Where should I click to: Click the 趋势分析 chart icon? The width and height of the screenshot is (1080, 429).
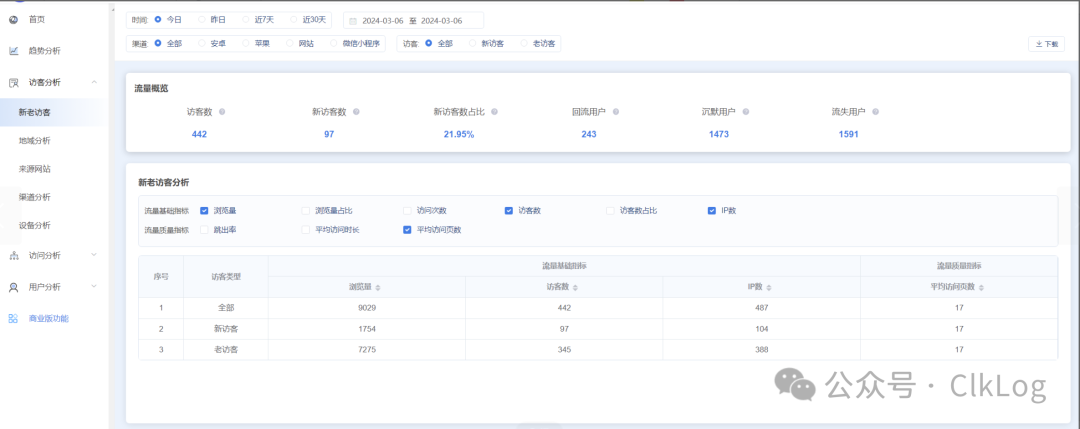pyautogui.click(x=13, y=51)
